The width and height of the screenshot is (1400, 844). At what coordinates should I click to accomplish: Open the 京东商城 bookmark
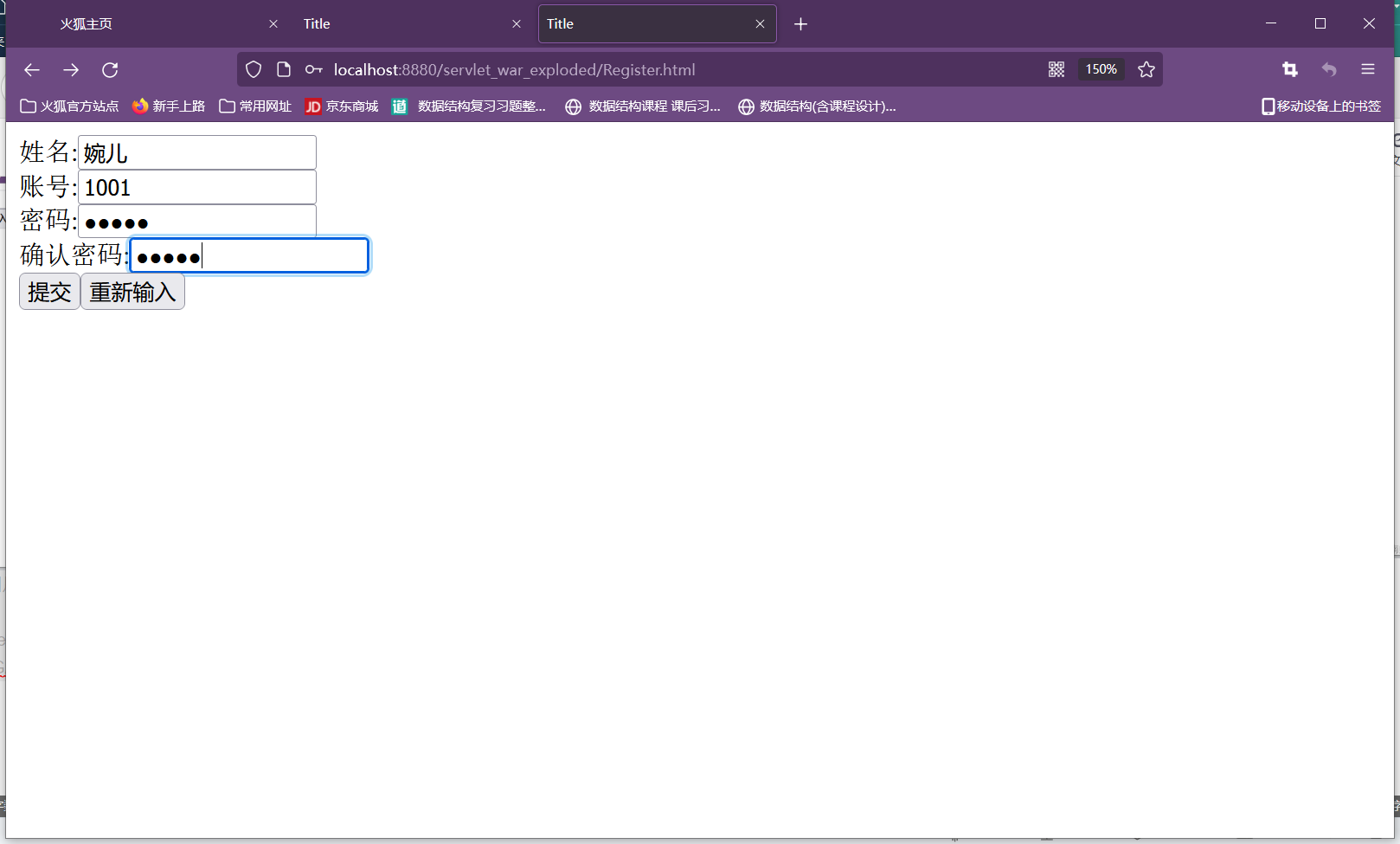pyautogui.click(x=342, y=106)
